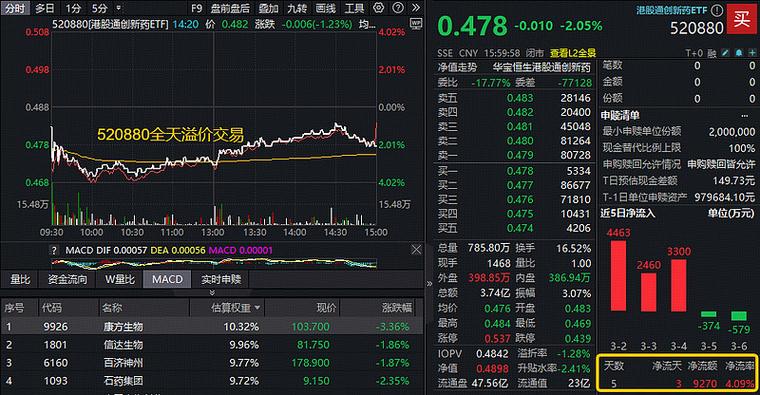Click the 3-2 net inflow bar 4463
This screenshot has width=760, height=395.
point(618,275)
